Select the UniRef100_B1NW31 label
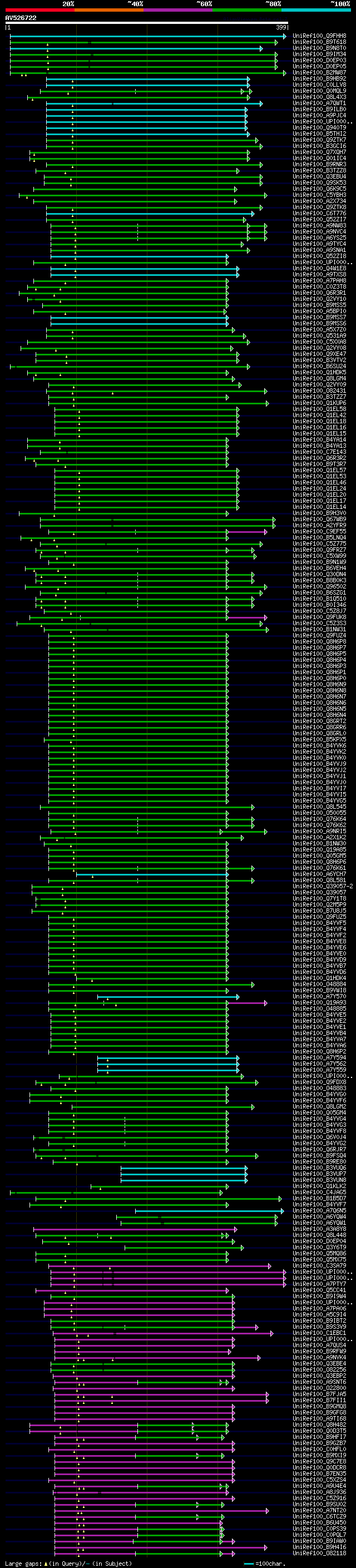The image size is (356, 1568). (319, 630)
